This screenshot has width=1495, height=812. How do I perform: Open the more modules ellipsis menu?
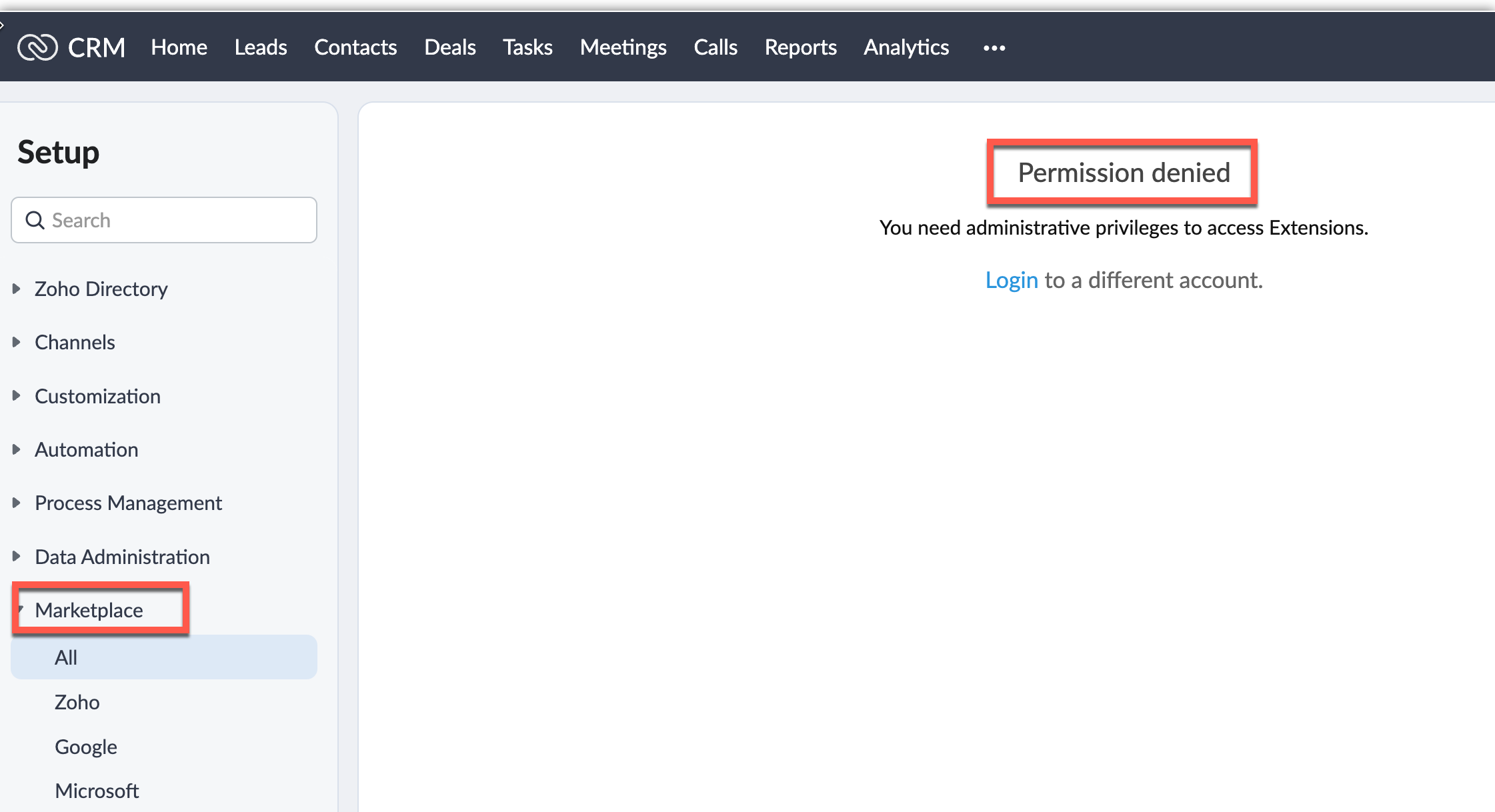point(994,48)
